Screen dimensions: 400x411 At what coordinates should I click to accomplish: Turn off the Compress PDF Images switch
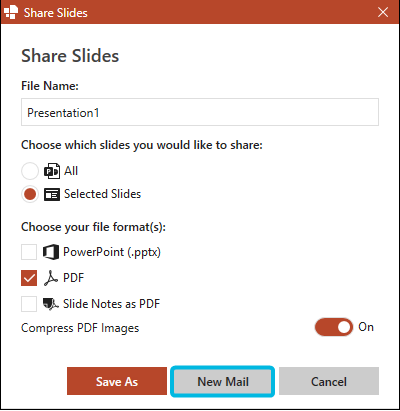(x=334, y=327)
